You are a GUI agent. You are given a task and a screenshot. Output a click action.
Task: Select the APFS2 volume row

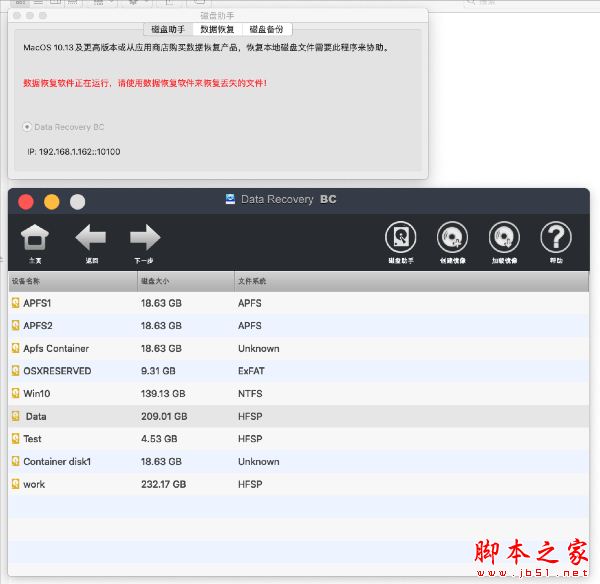click(298, 326)
